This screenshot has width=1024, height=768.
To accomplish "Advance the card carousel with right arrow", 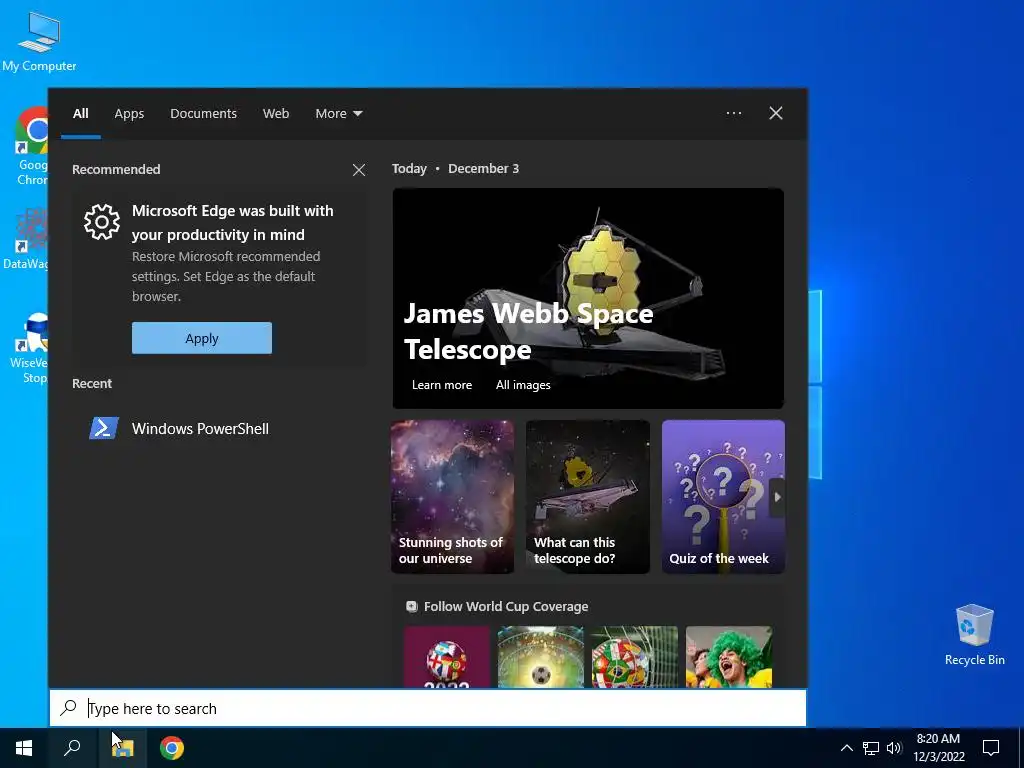I will click(777, 497).
